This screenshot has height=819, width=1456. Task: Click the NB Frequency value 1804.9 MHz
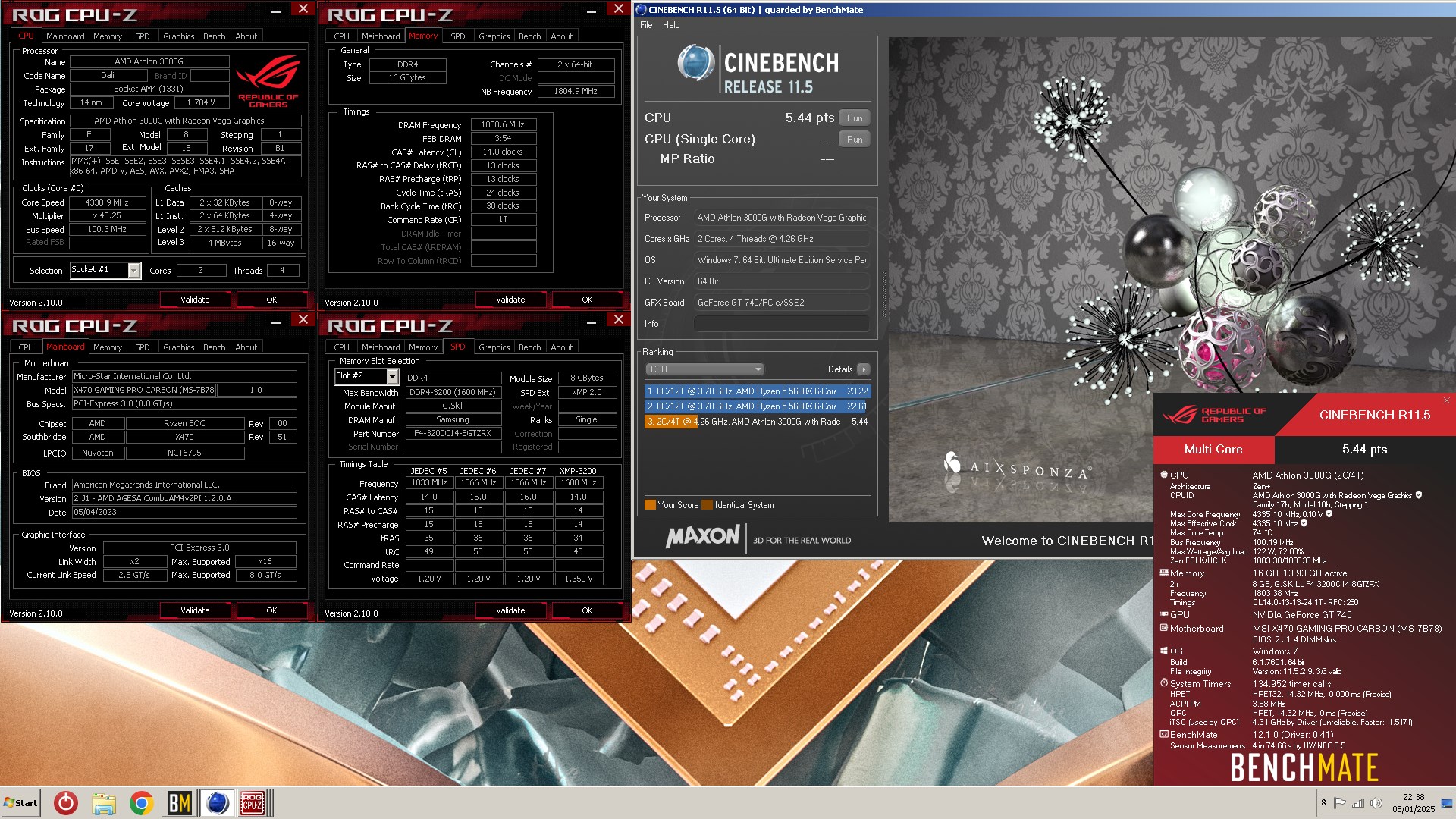[x=576, y=92]
